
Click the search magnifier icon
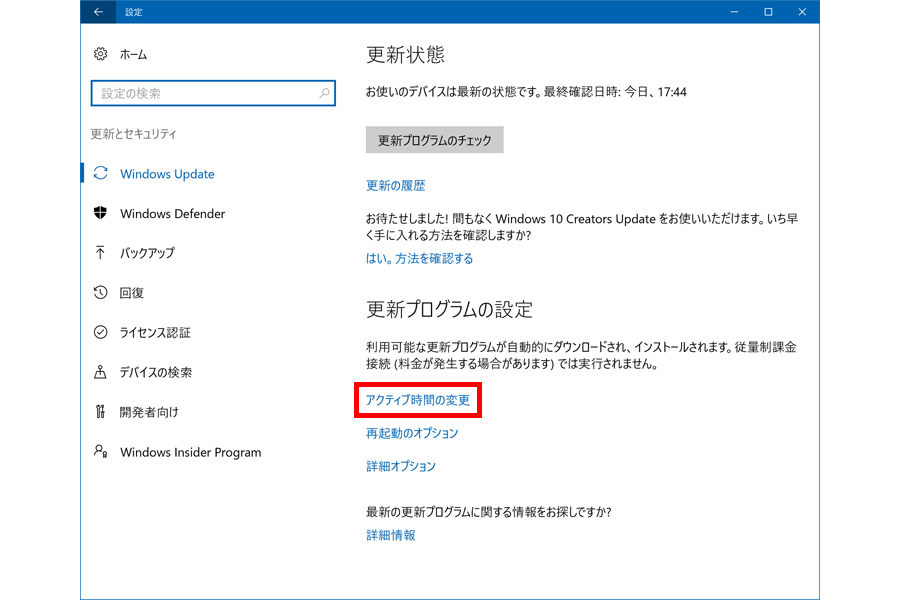[x=324, y=93]
